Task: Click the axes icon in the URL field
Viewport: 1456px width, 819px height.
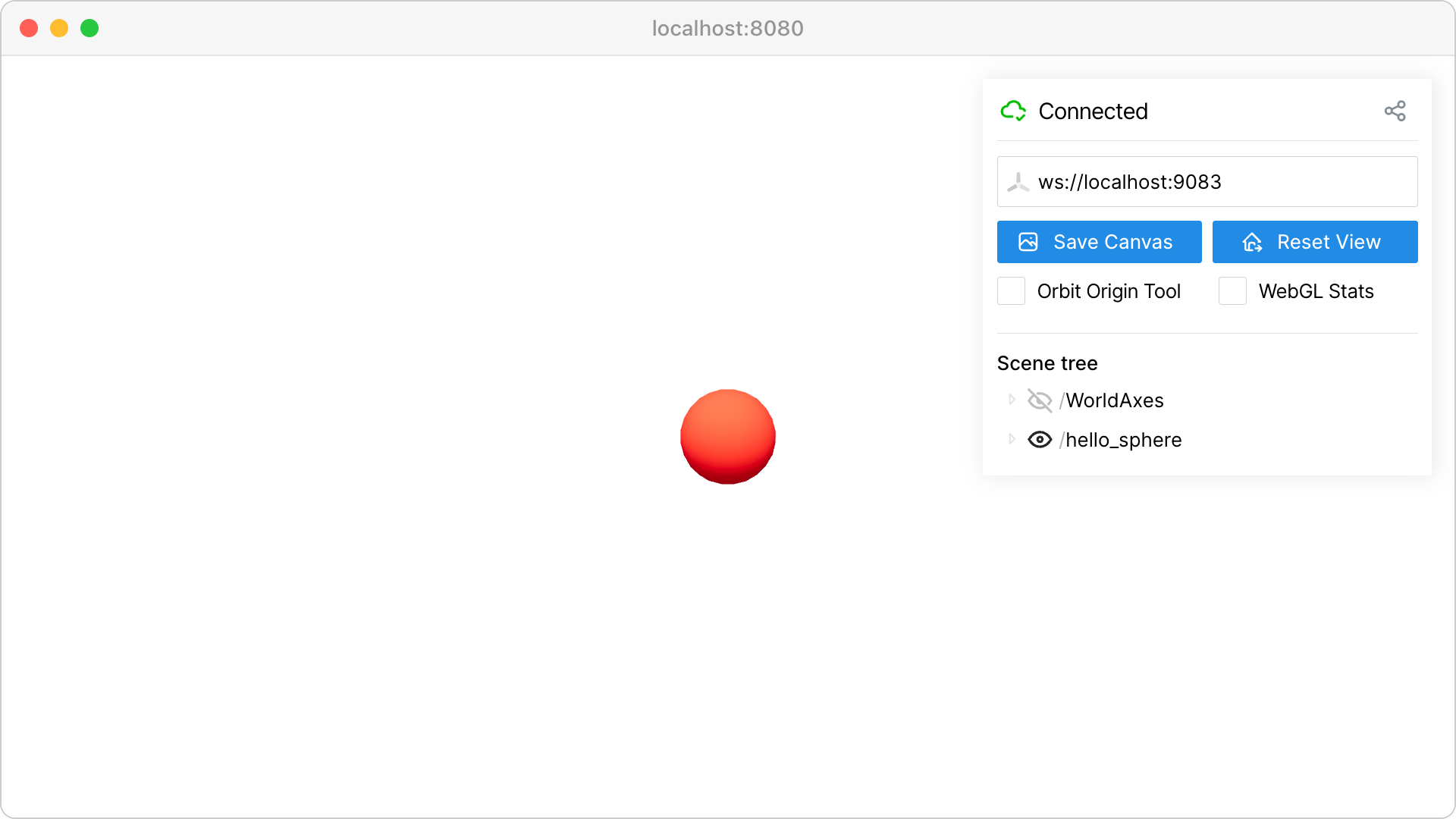Action: pos(1018,182)
